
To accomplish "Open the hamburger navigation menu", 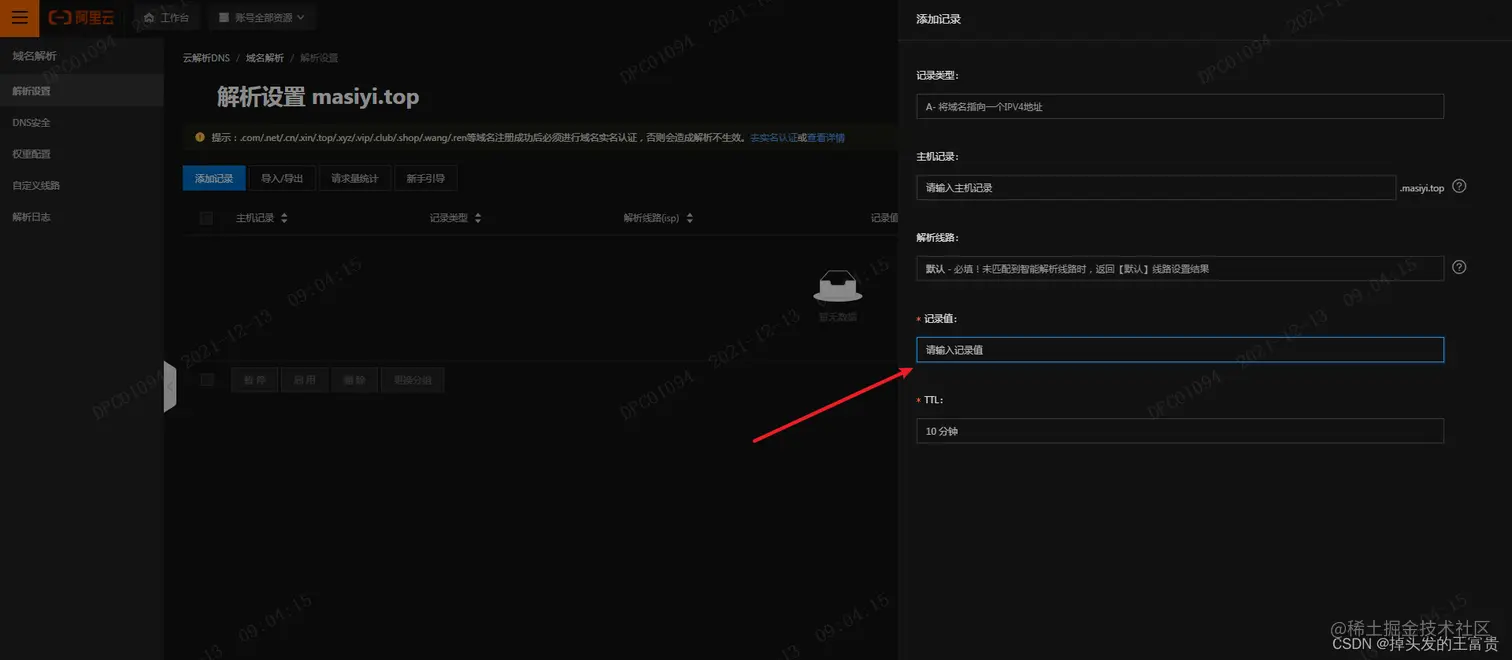I will (20, 17).
